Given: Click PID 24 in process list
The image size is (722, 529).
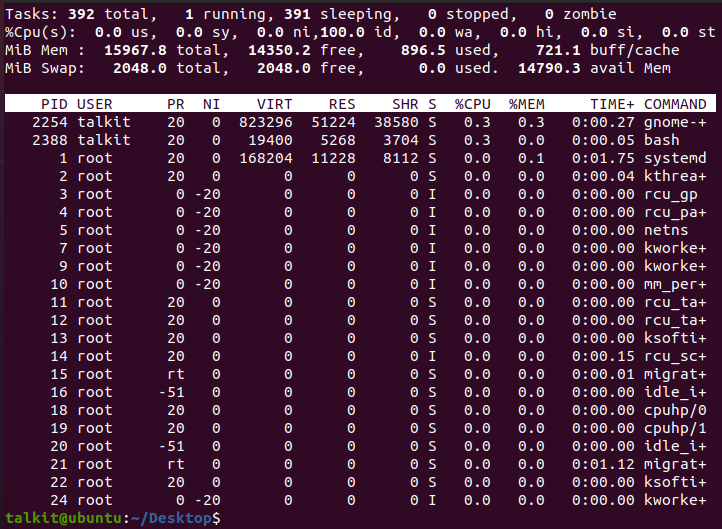Looking at the screenshot, I should click(59, 500).
